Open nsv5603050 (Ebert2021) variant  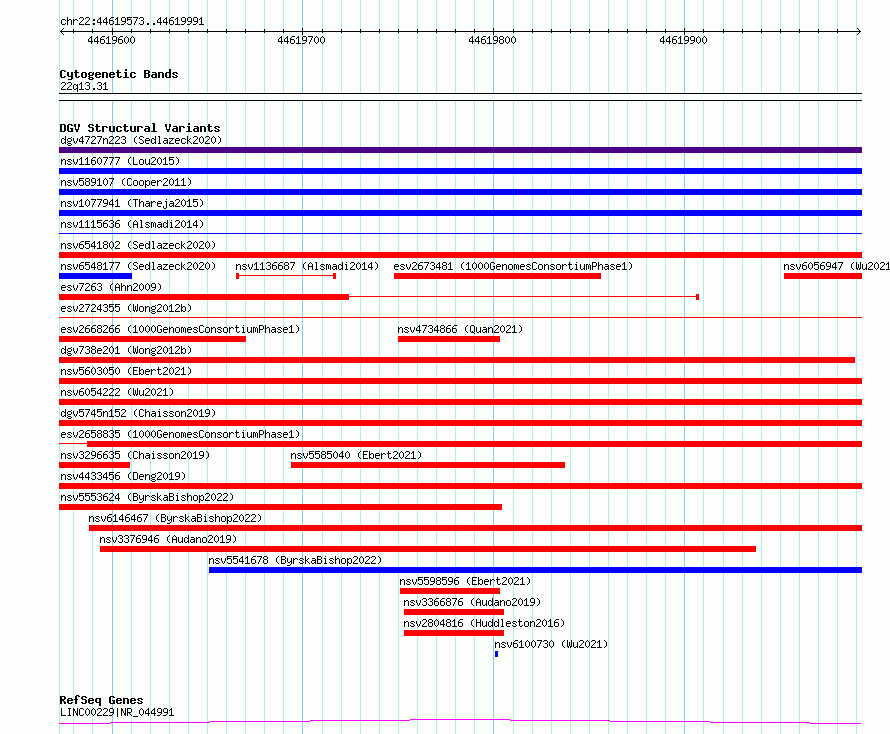126,371
